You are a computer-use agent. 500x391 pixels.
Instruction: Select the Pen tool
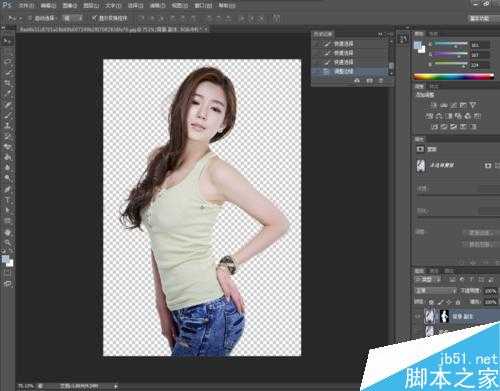click(x=7, y=190)
